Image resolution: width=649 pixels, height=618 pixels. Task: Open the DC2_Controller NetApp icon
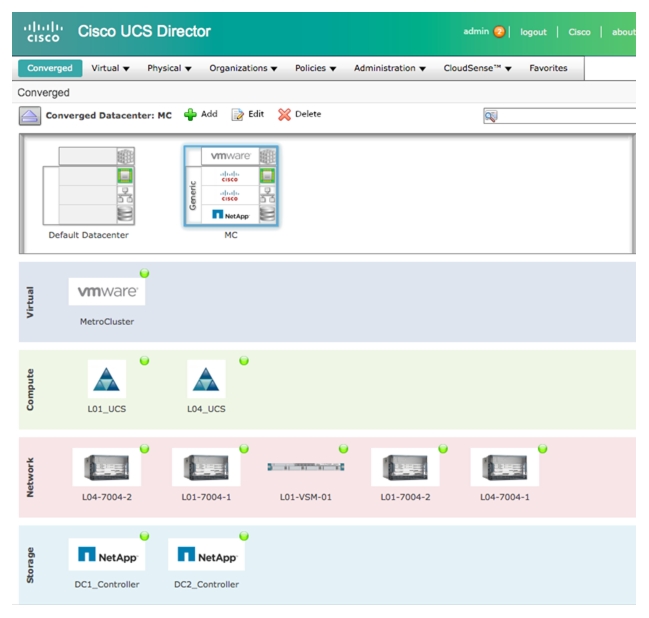point(206,555)
